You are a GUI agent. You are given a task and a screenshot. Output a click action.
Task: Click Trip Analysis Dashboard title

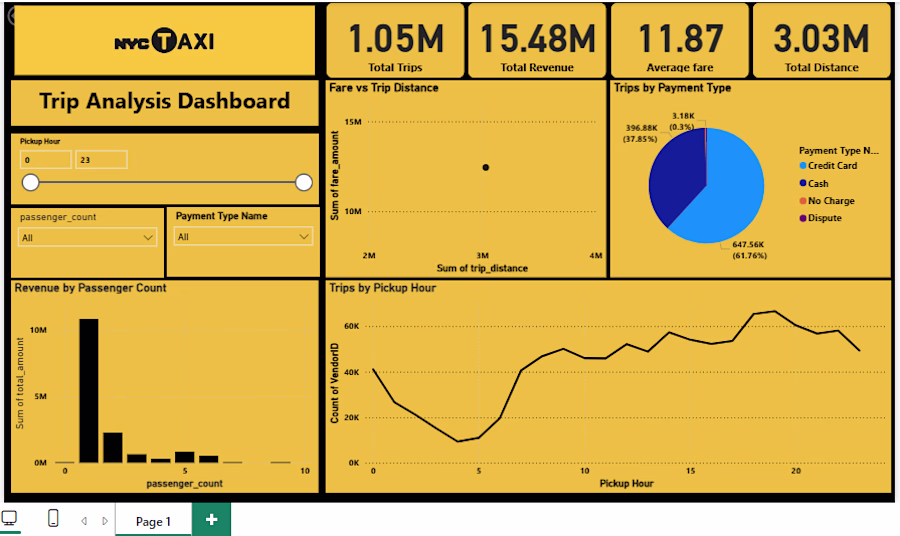tap(165, 101)
